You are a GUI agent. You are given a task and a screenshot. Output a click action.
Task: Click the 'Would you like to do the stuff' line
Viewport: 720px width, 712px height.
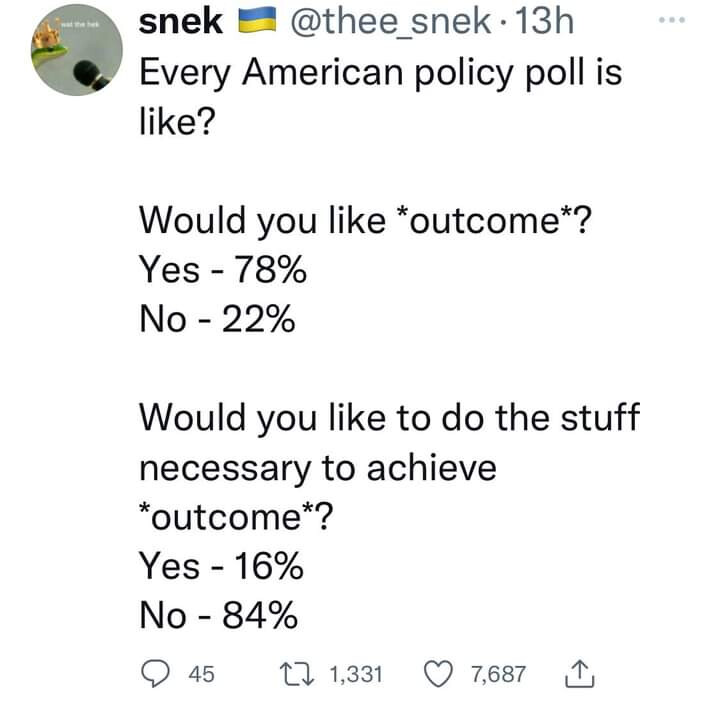pos(388,416)
